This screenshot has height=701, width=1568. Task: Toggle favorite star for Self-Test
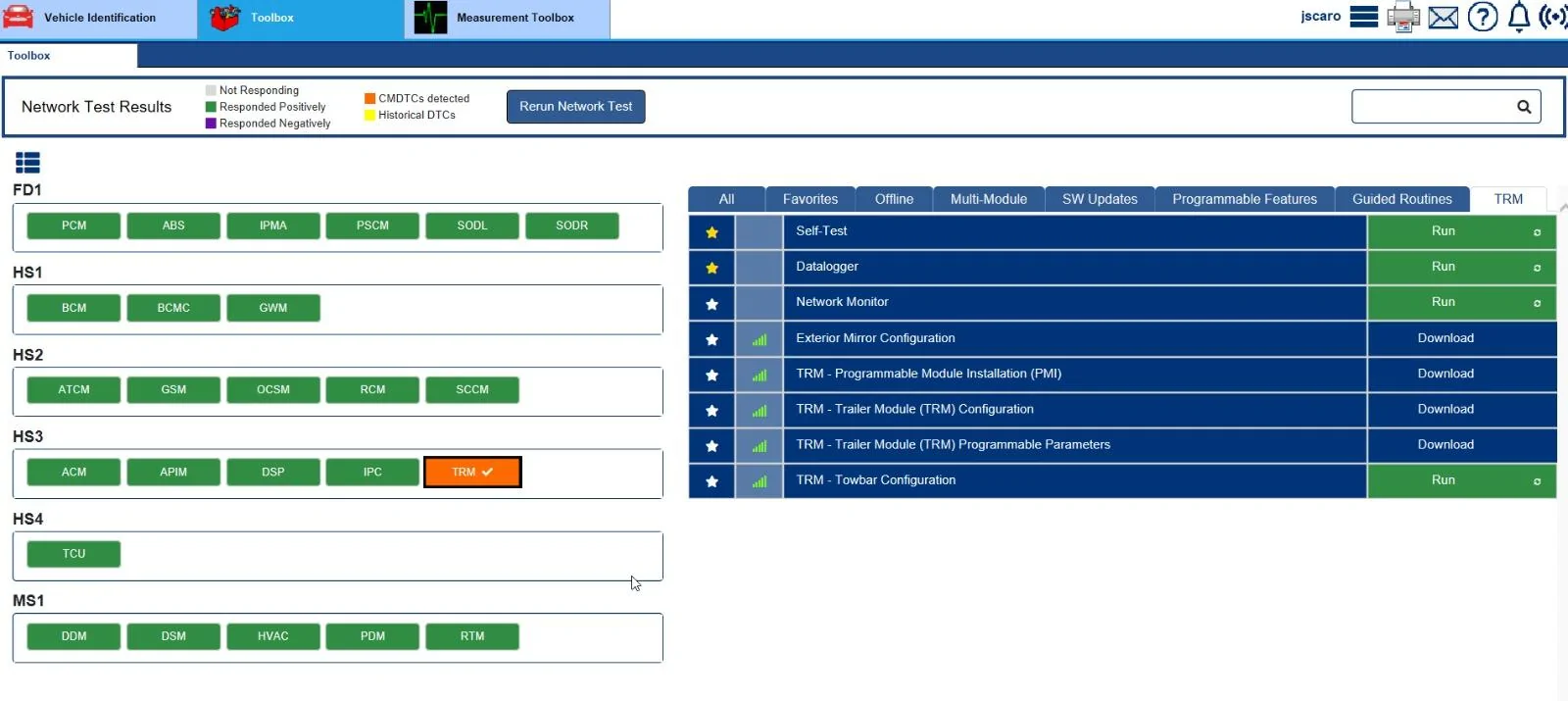click(x=712, y=232)
